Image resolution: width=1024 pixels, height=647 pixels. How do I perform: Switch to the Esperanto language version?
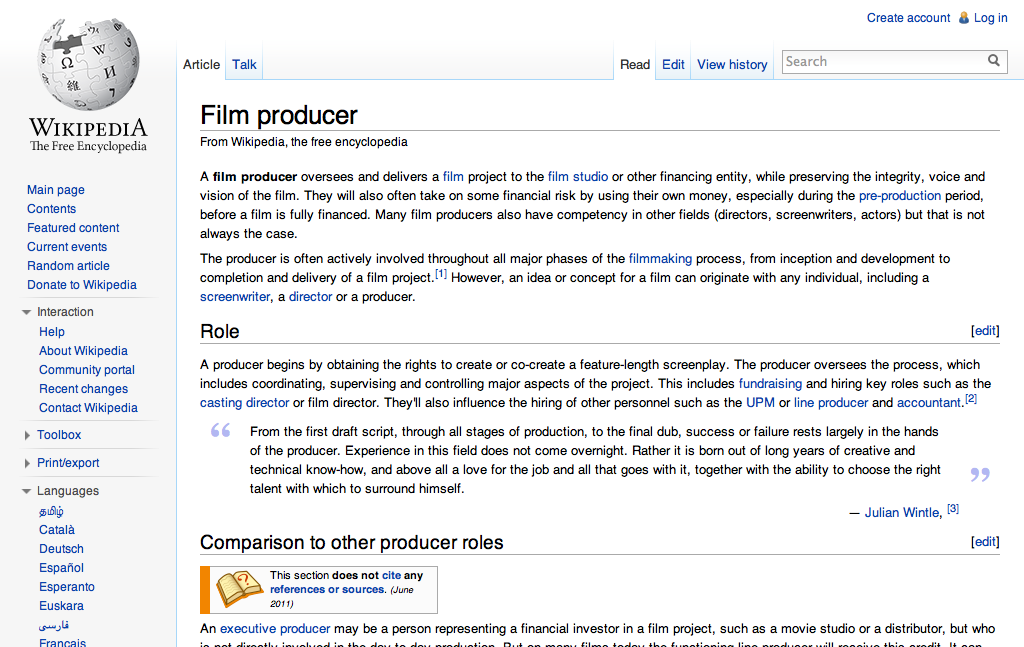67,587
